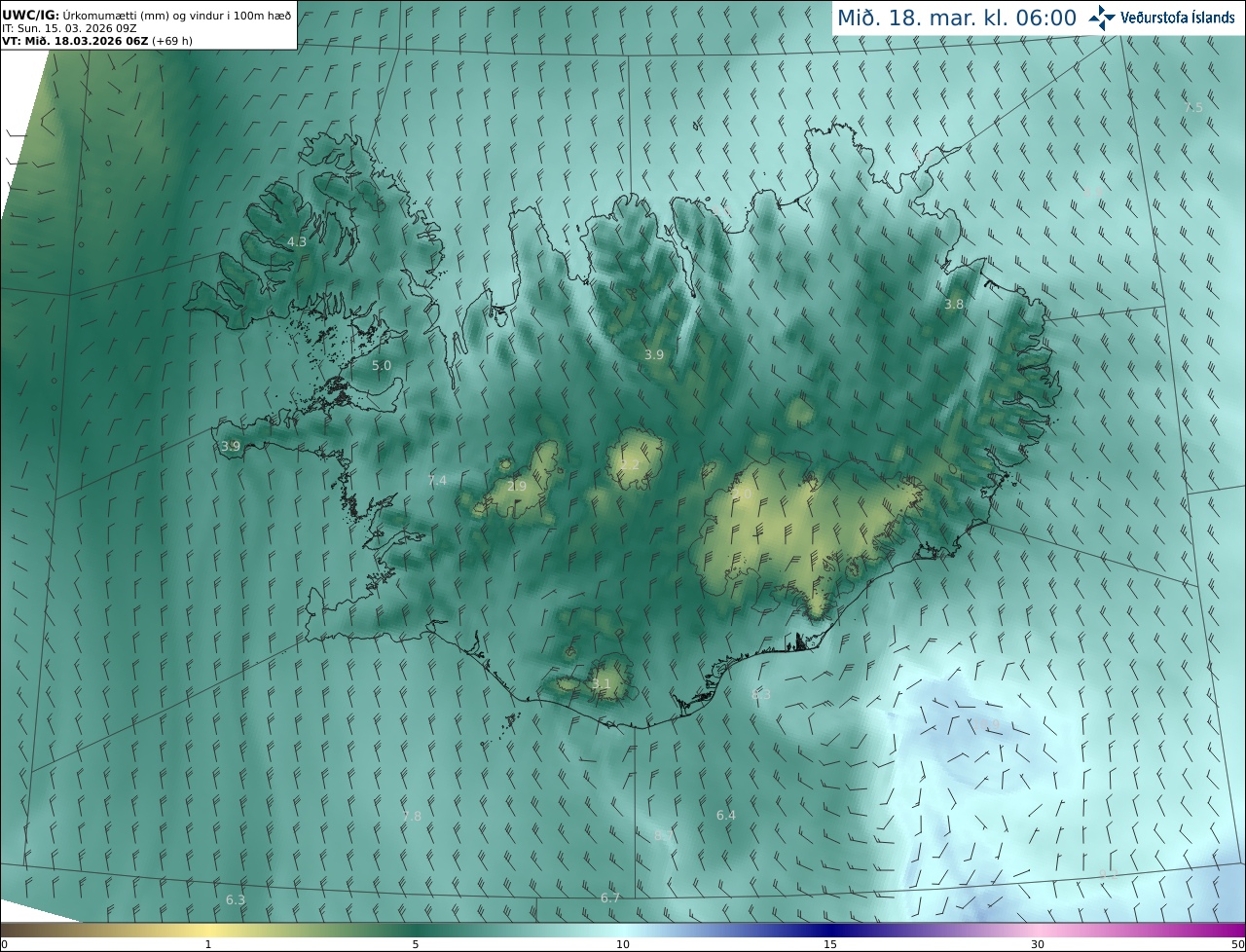Click the 7.5 value in the top-right corner

1193,107
